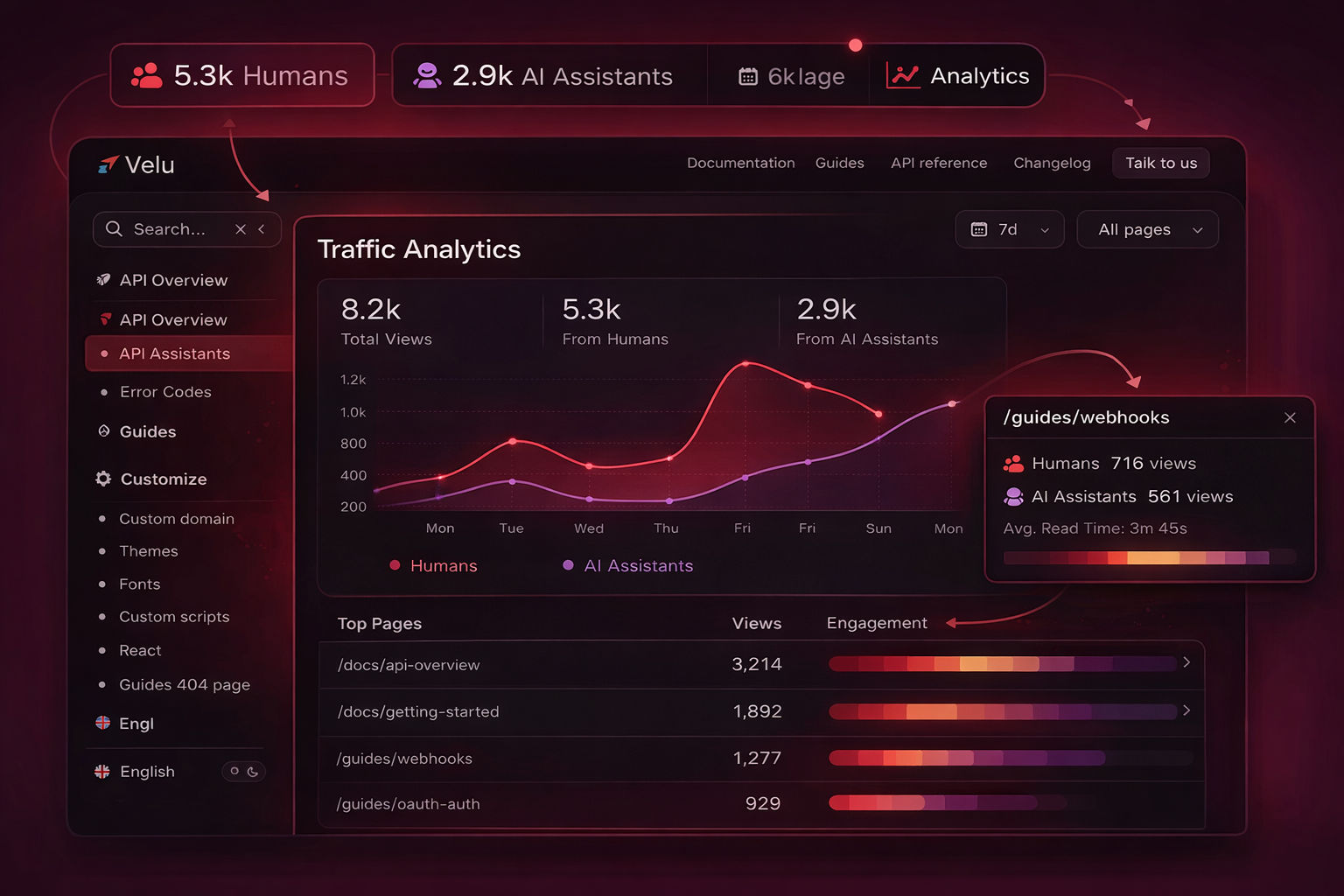The height and width of the screenshot is (896, 1344).
Task: Enable dark mode via the moon toggle
Action: (254, 771)
